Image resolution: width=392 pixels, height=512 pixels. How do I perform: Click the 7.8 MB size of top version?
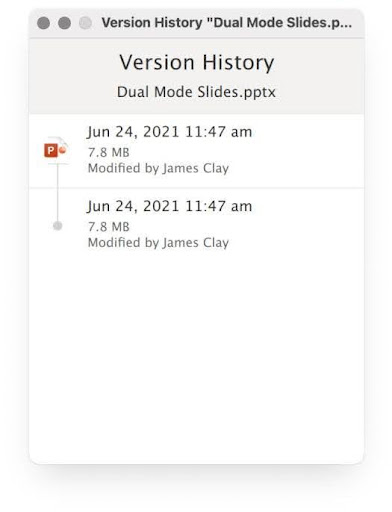click(x=109, y=153)
